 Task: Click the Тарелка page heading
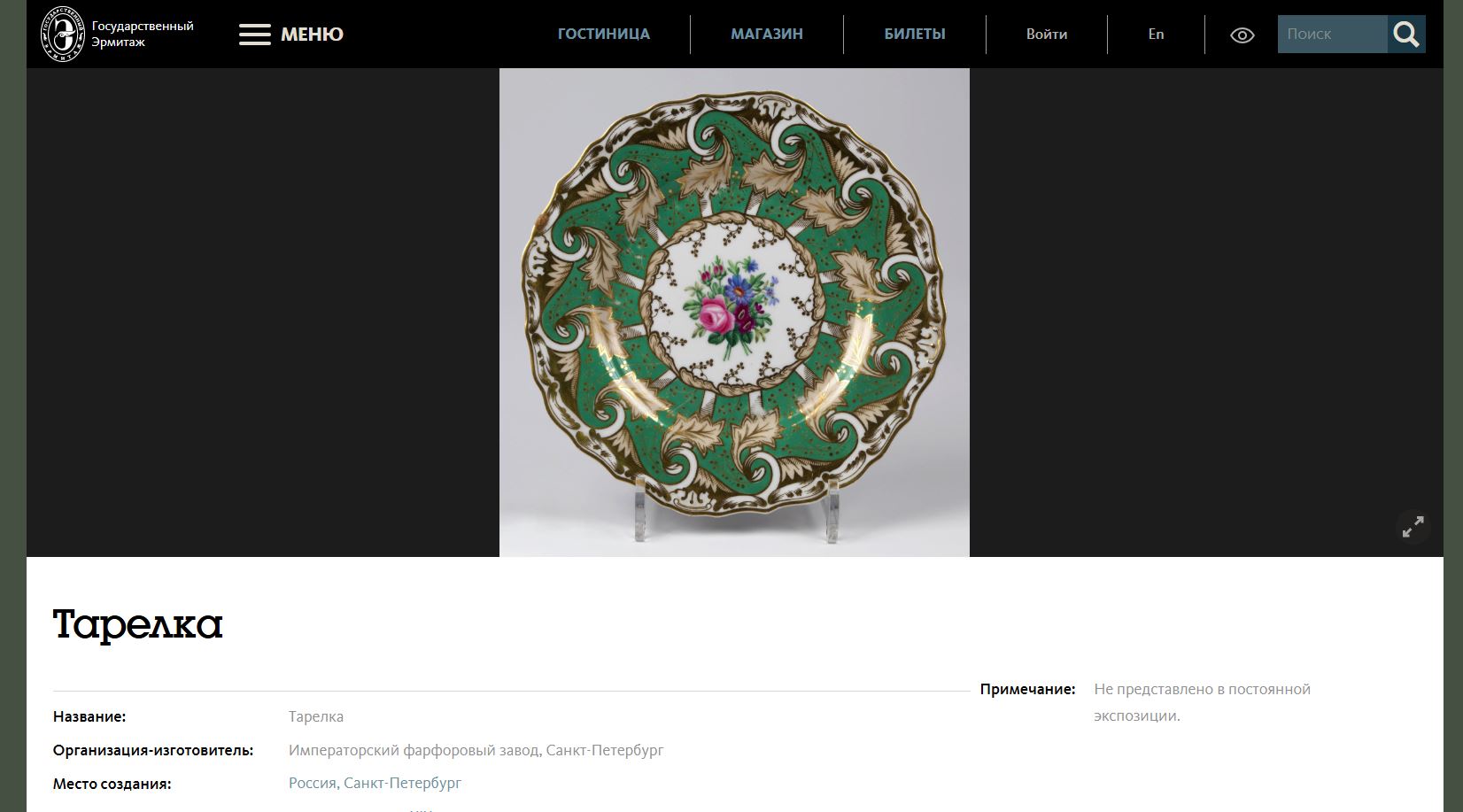coord(137,624)
